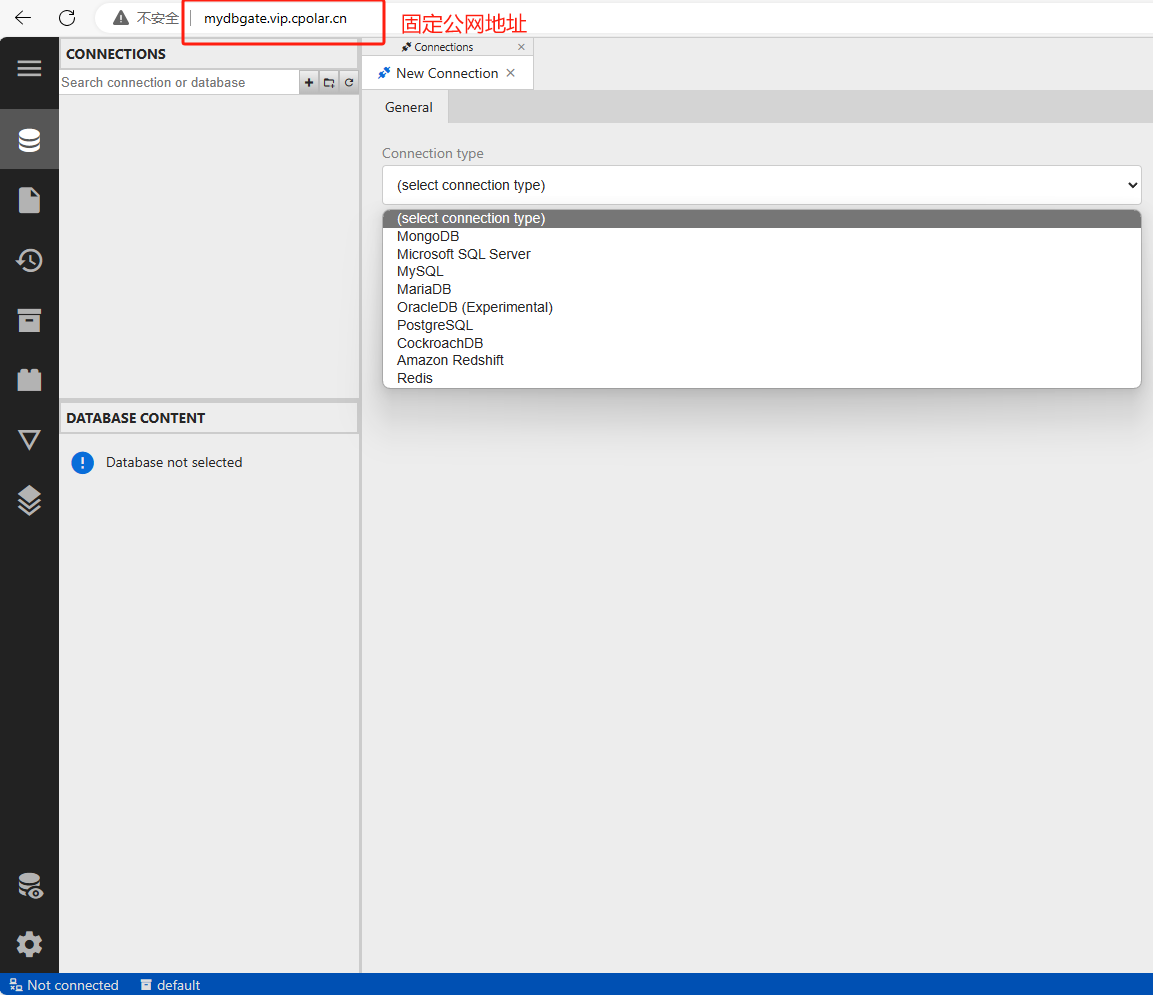Click the Database not selected message

coord(174,463)
